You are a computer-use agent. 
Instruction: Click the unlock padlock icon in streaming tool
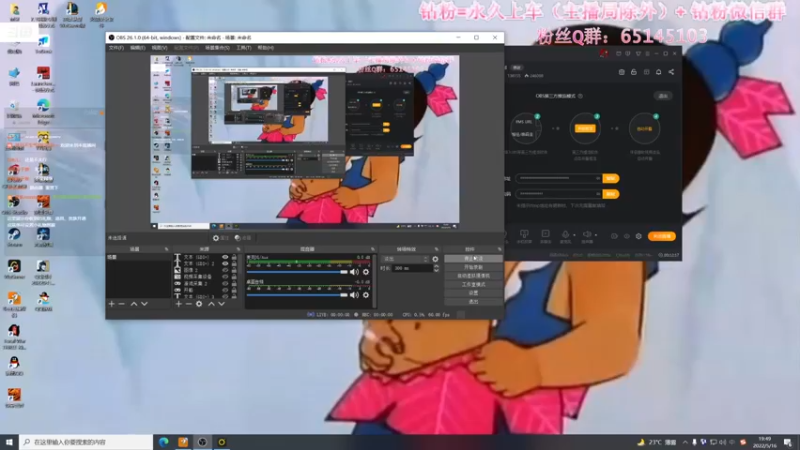(x=634, y=72)
